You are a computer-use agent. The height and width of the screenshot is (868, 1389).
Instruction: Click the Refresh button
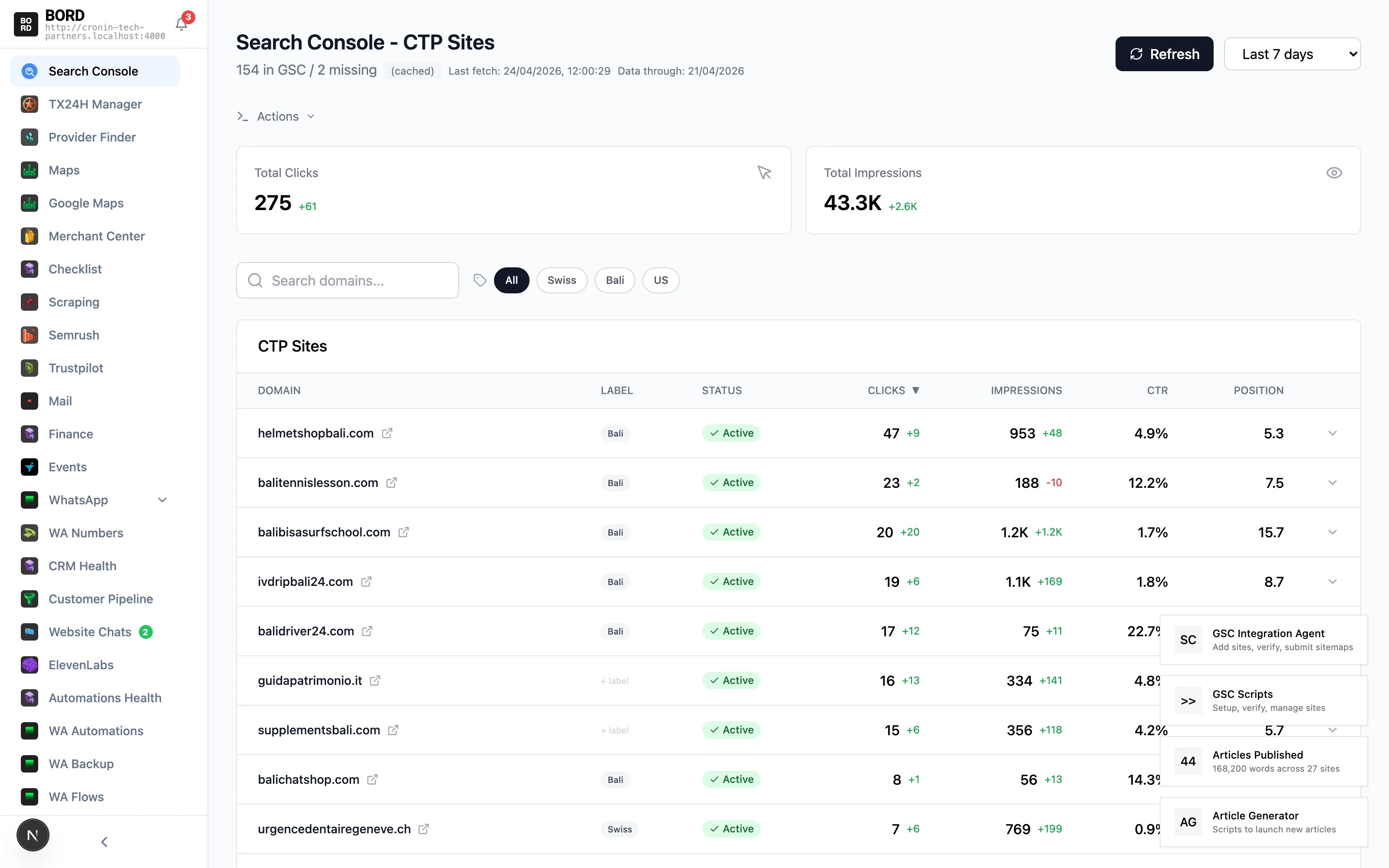[1163, 53]
